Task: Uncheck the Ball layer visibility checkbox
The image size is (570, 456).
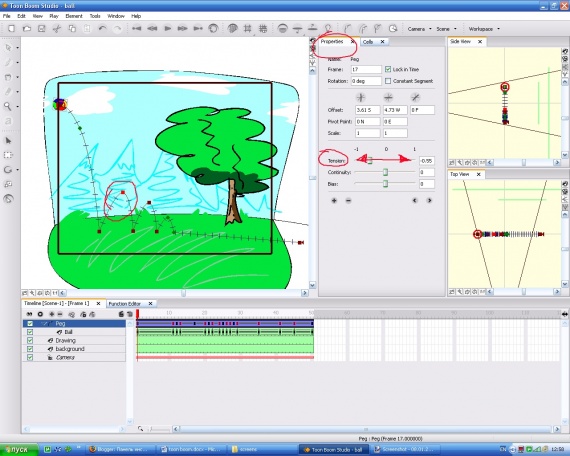Action: pos(30,332)
